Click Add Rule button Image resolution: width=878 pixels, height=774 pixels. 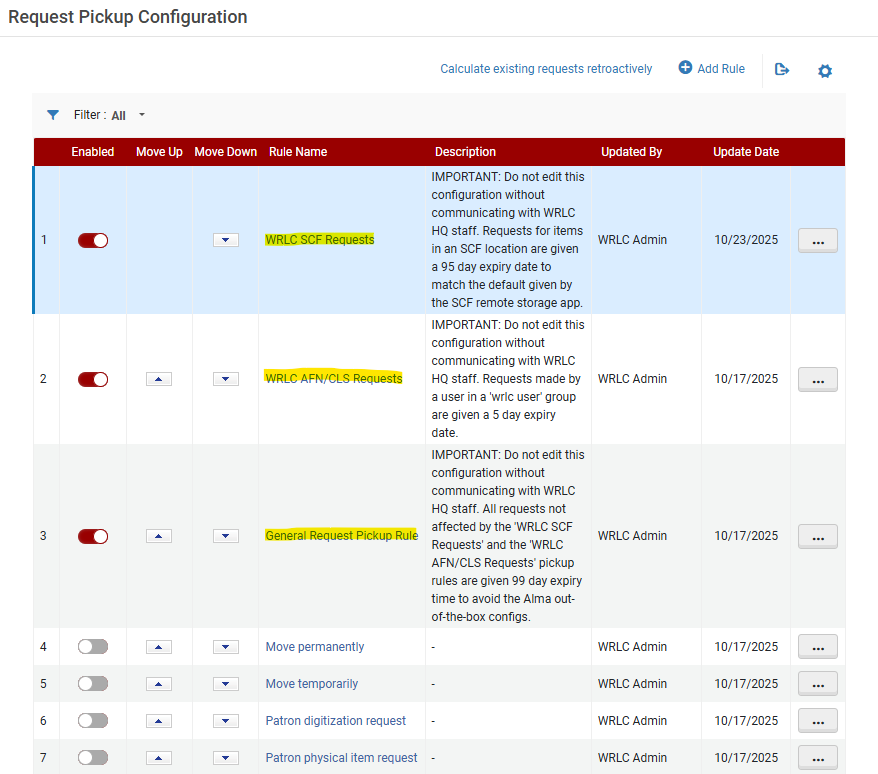(711, 69)
